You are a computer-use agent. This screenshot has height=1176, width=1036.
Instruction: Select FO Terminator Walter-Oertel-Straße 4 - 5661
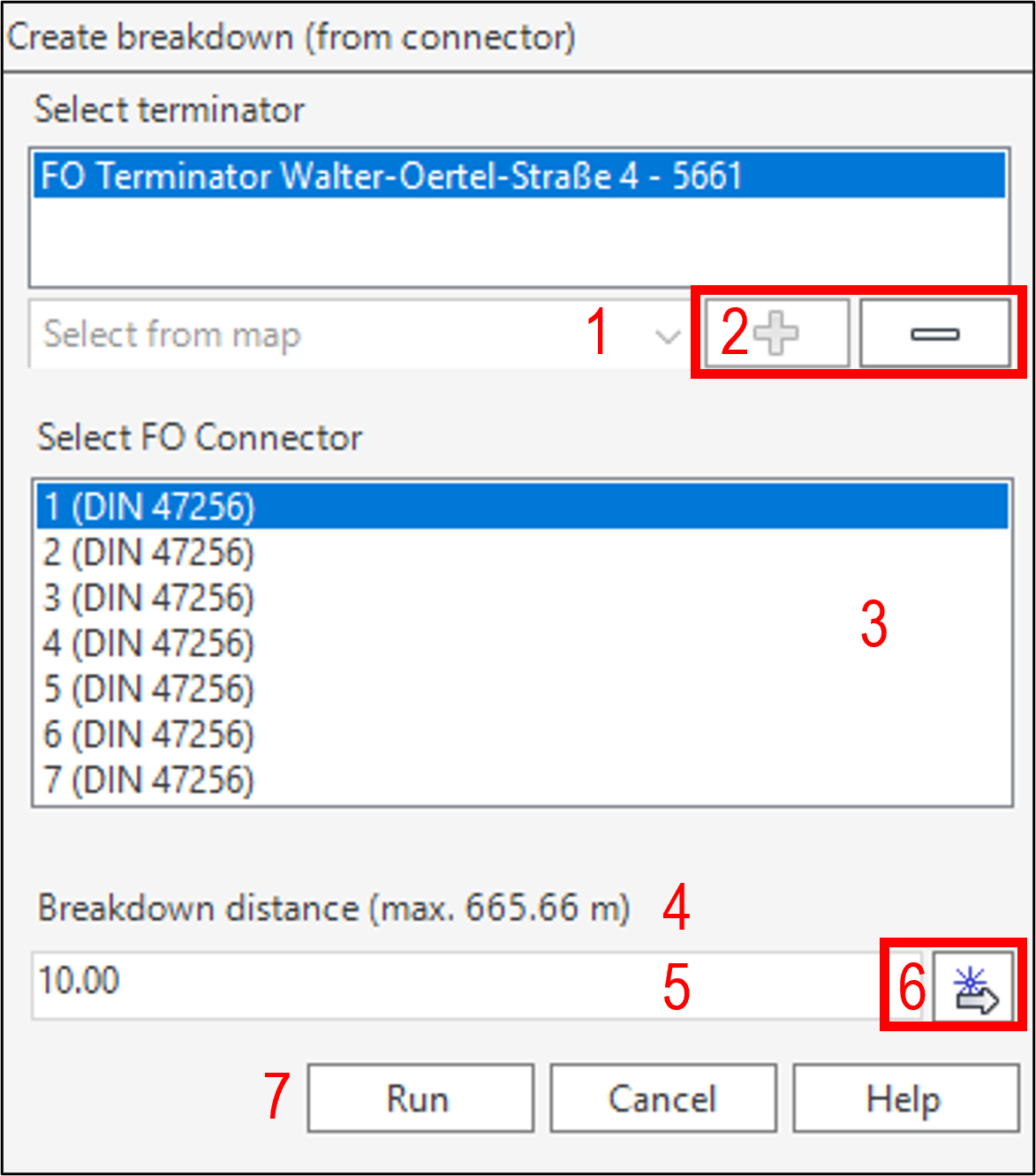pos(391,176)
